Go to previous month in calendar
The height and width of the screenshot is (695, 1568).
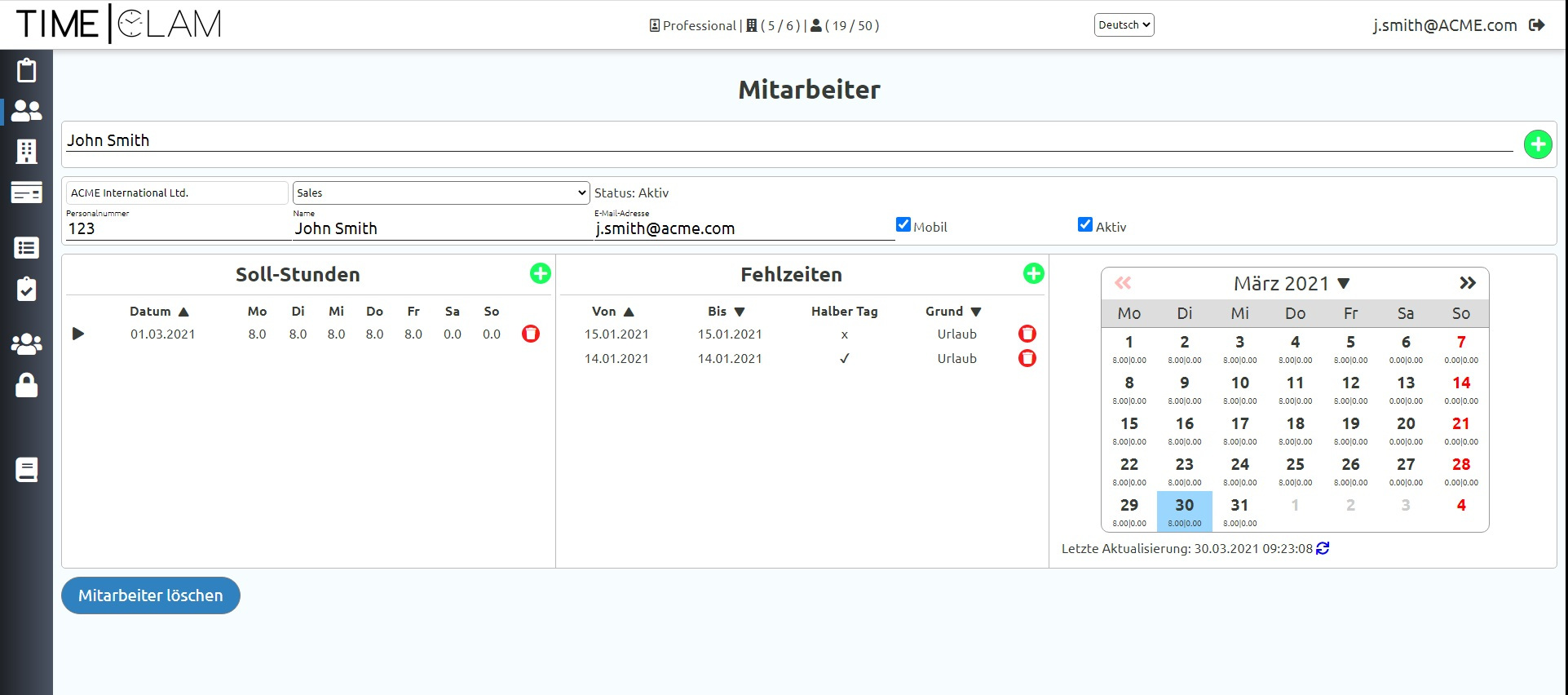coord(1123,283)
